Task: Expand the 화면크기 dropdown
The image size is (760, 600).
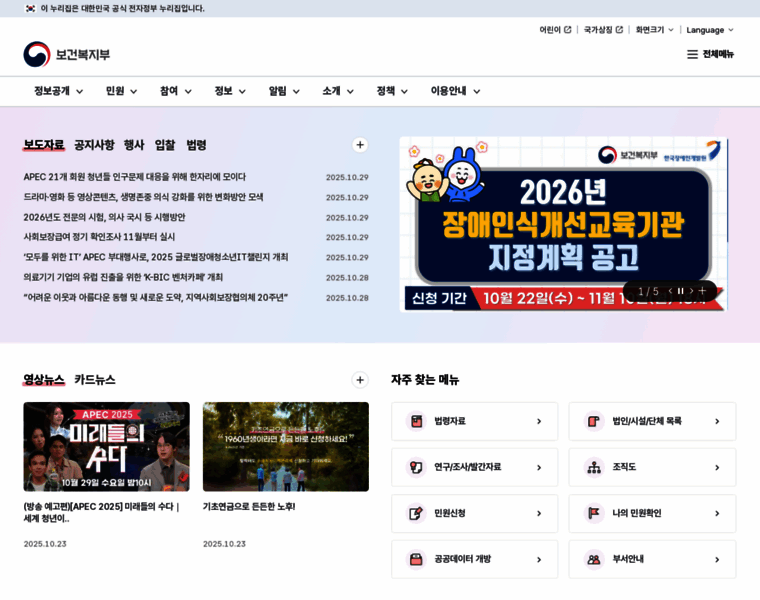Action: tap(654, 30)
